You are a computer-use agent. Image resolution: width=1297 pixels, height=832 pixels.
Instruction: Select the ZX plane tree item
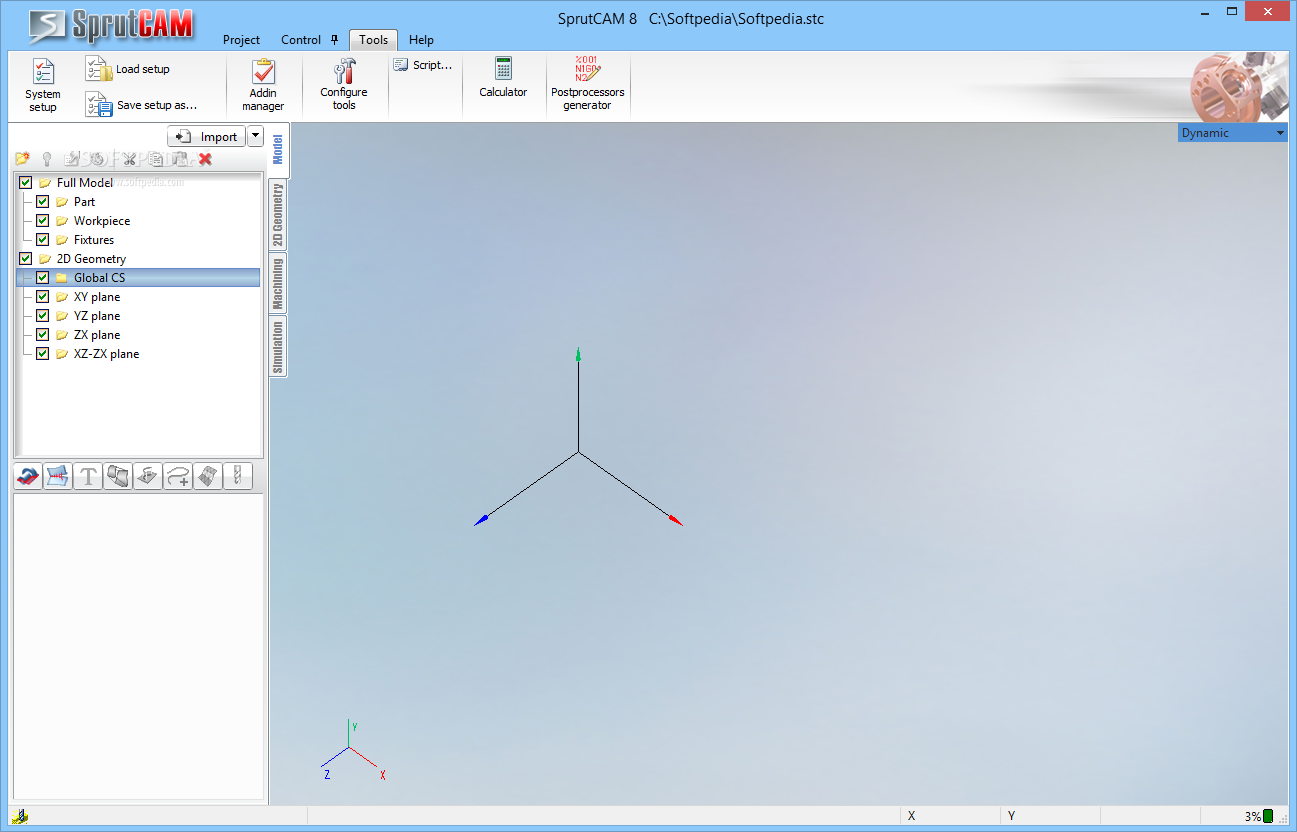pyautogui.click(x=97, y=335)
